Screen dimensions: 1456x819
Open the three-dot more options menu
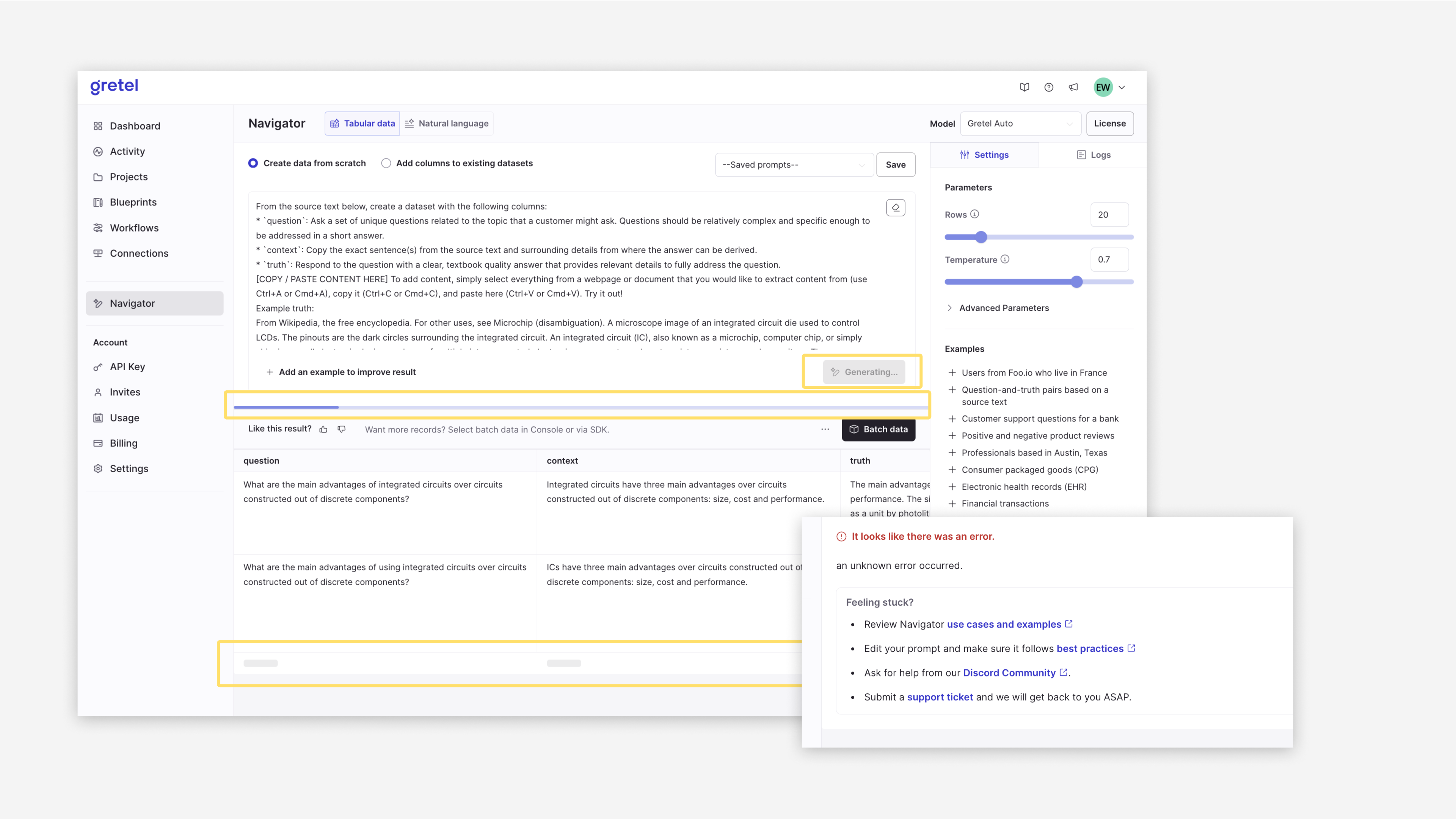(825, 429)
